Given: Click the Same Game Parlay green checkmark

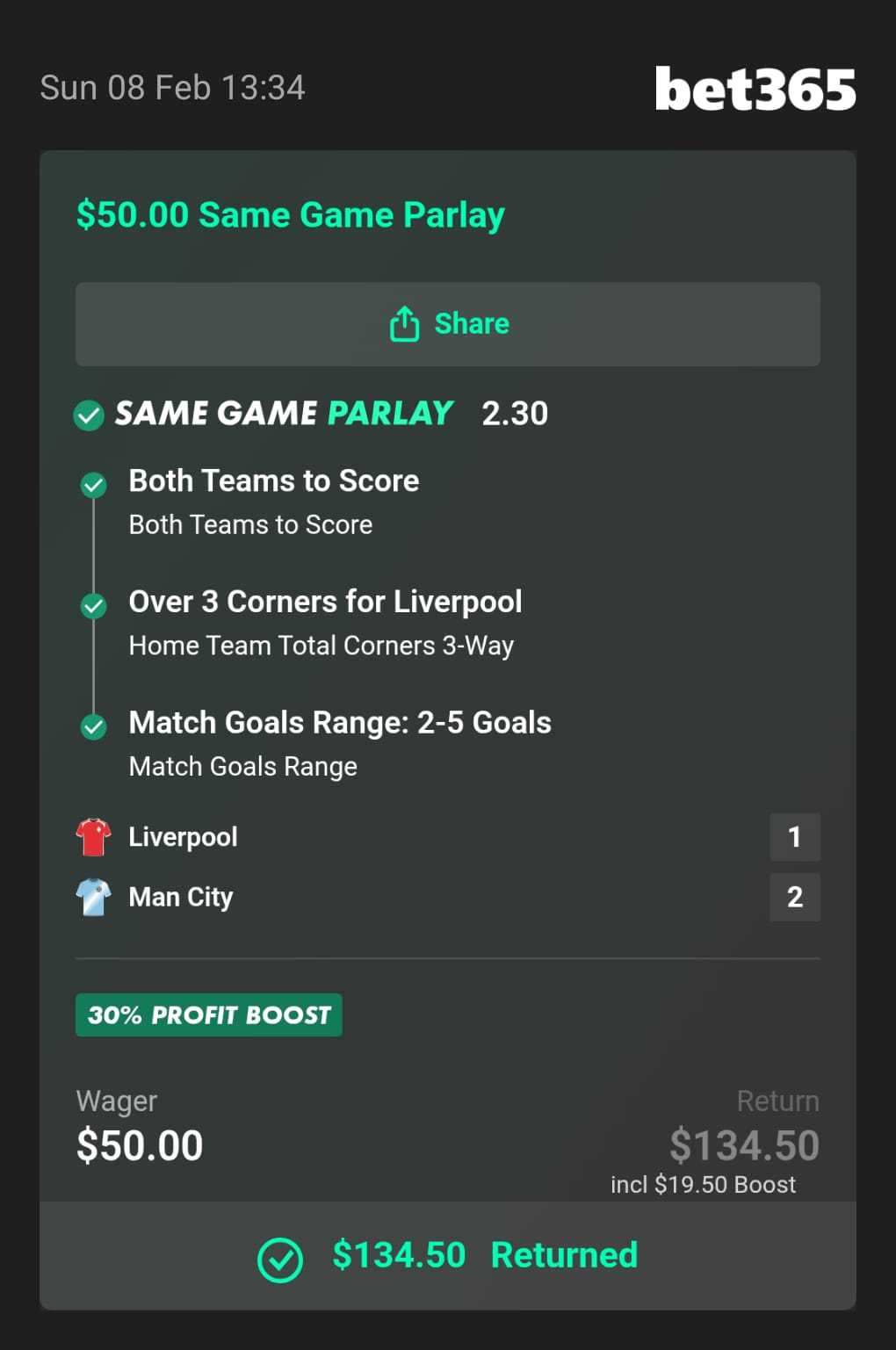Looking at the screenshot, I should pyautogui.click(x=89, y=415).
